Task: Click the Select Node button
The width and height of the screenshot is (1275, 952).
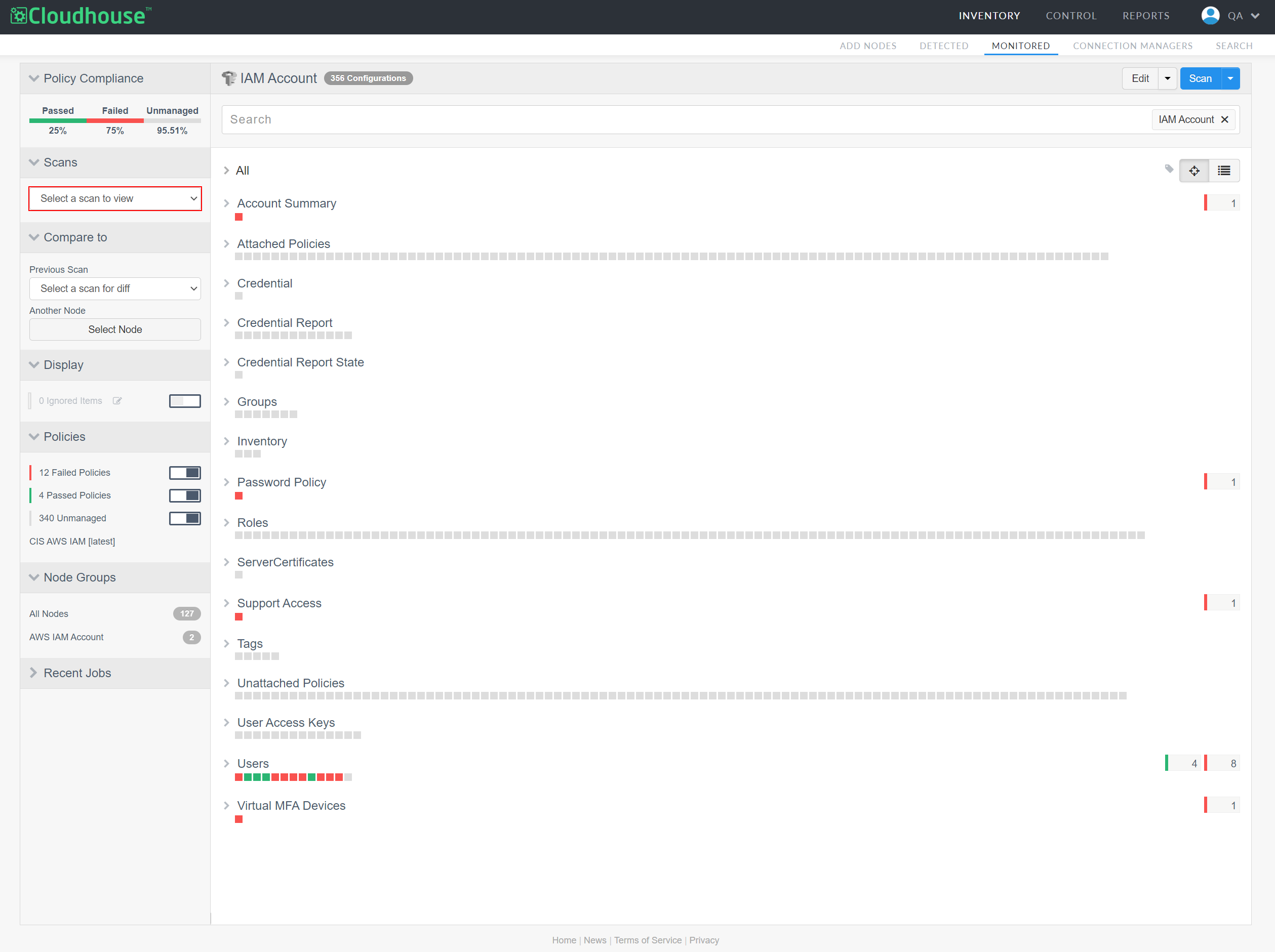Action: (x=115, y=329)
